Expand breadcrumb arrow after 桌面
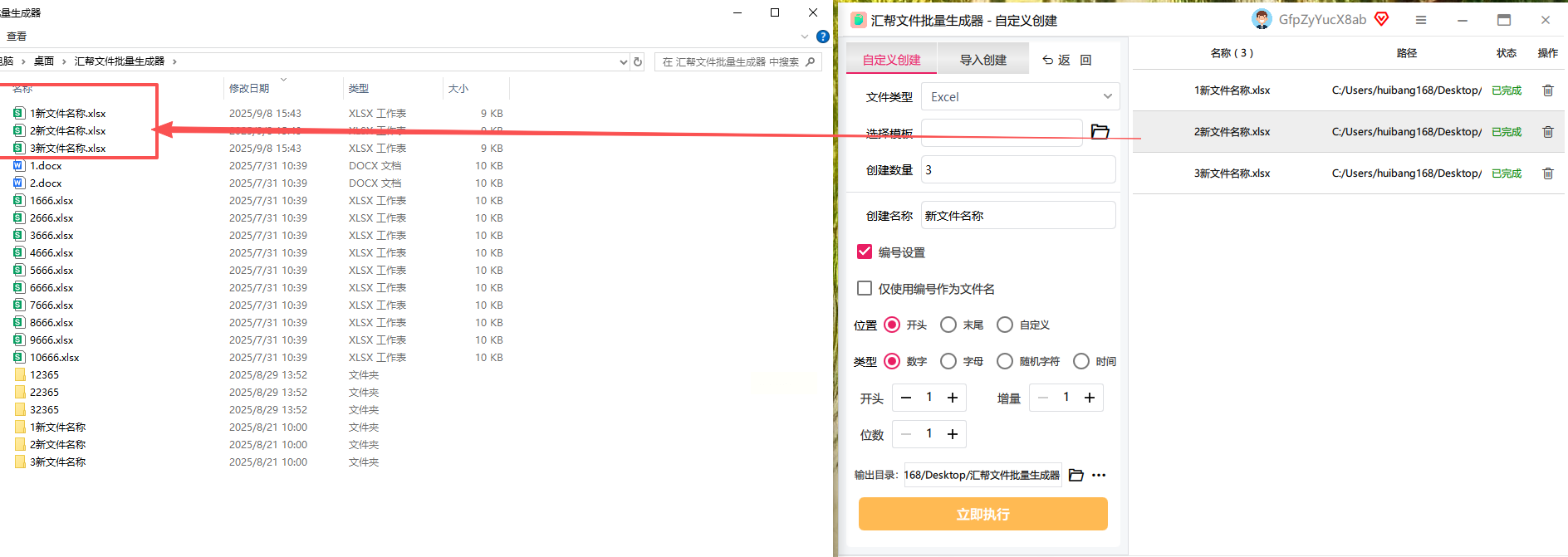 [64, 61]
